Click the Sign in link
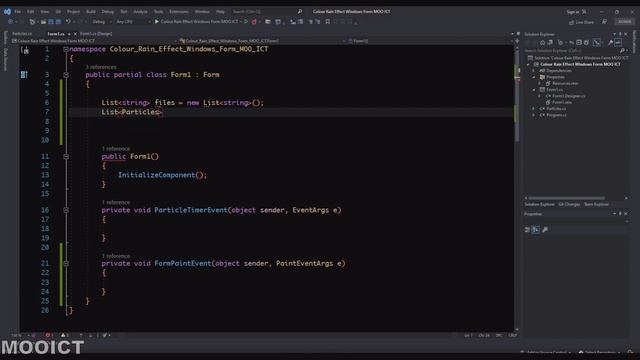Viewport: 640px width, 360px height. pos(573,12)
